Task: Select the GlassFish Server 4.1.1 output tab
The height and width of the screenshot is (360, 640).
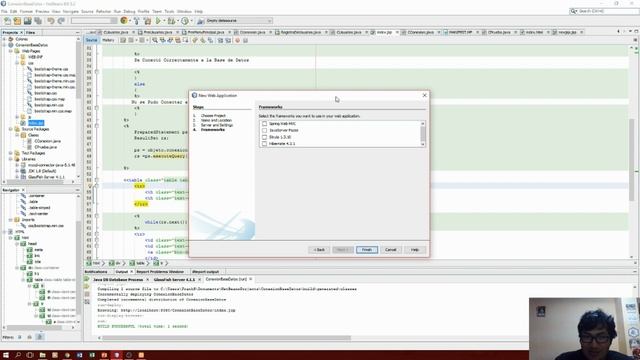Action: (174, 280)
